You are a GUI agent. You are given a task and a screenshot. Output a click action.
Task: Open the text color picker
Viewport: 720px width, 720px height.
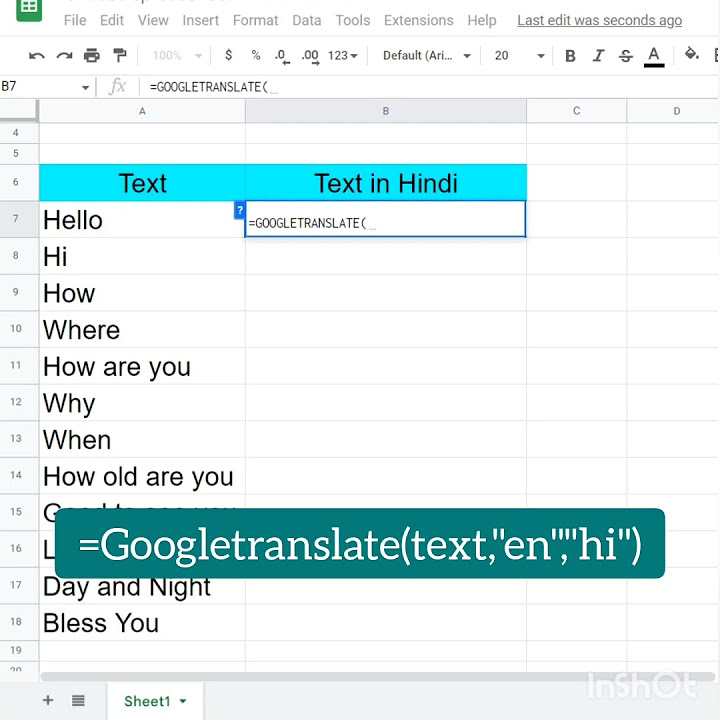pyautogui.click(x=654, y=57)
